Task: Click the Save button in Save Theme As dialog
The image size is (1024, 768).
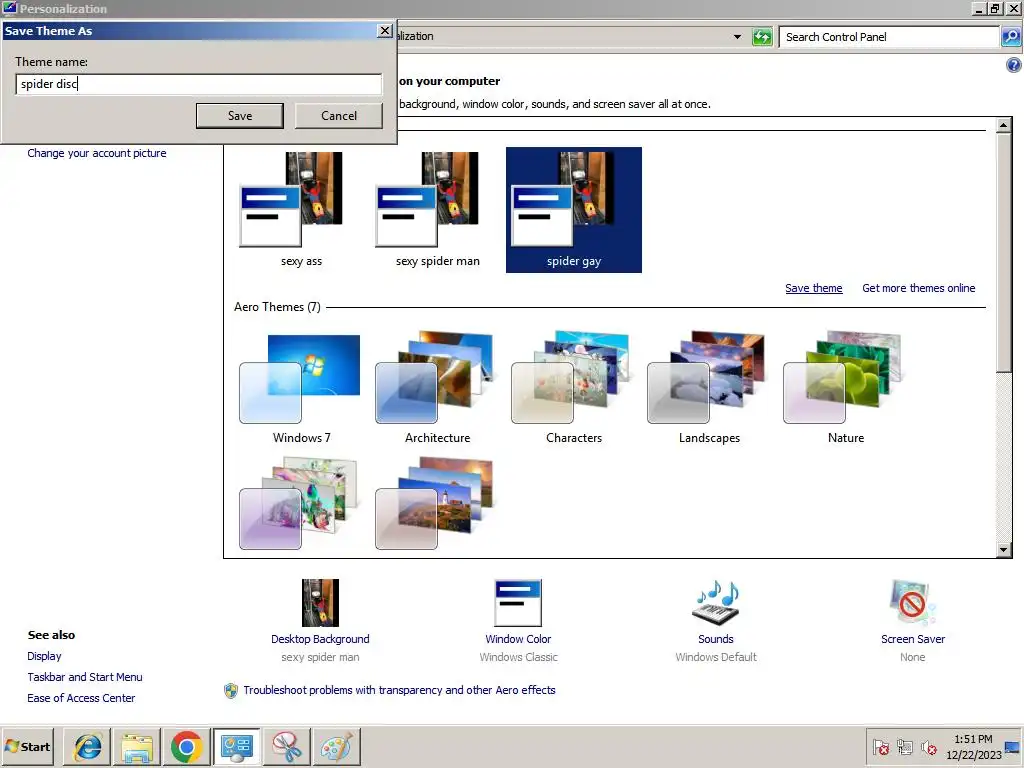Action: (x=240, y=116)
